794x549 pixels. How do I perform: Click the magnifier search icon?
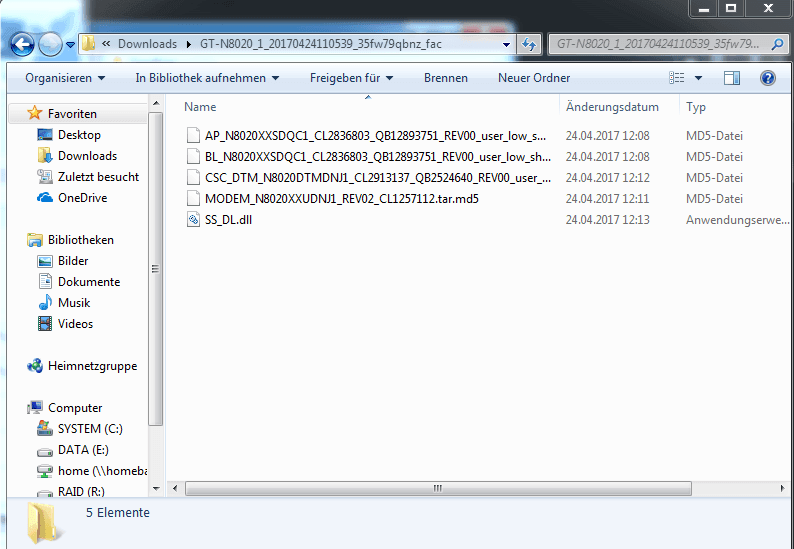pos(777,44)
